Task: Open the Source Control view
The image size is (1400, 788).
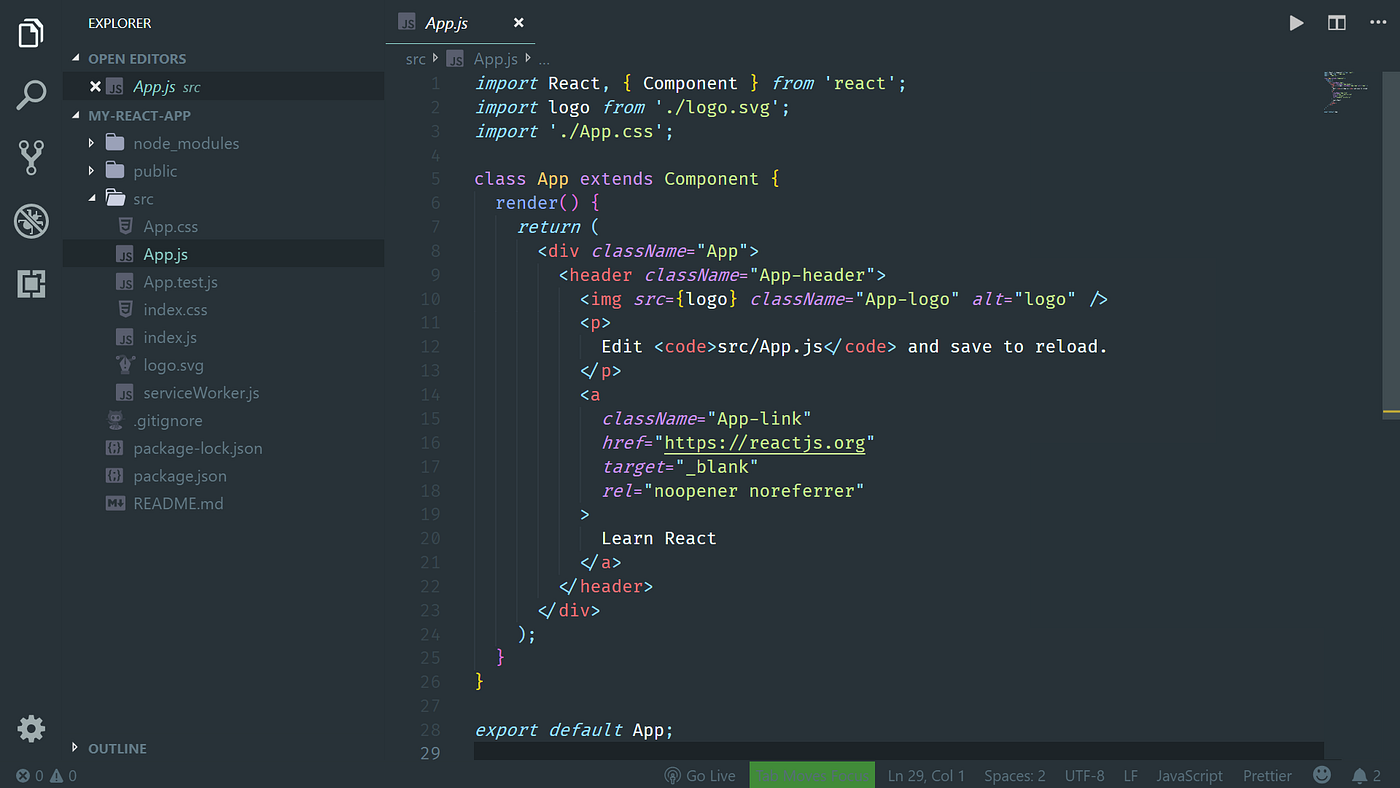Action: (x=30, y=157)
